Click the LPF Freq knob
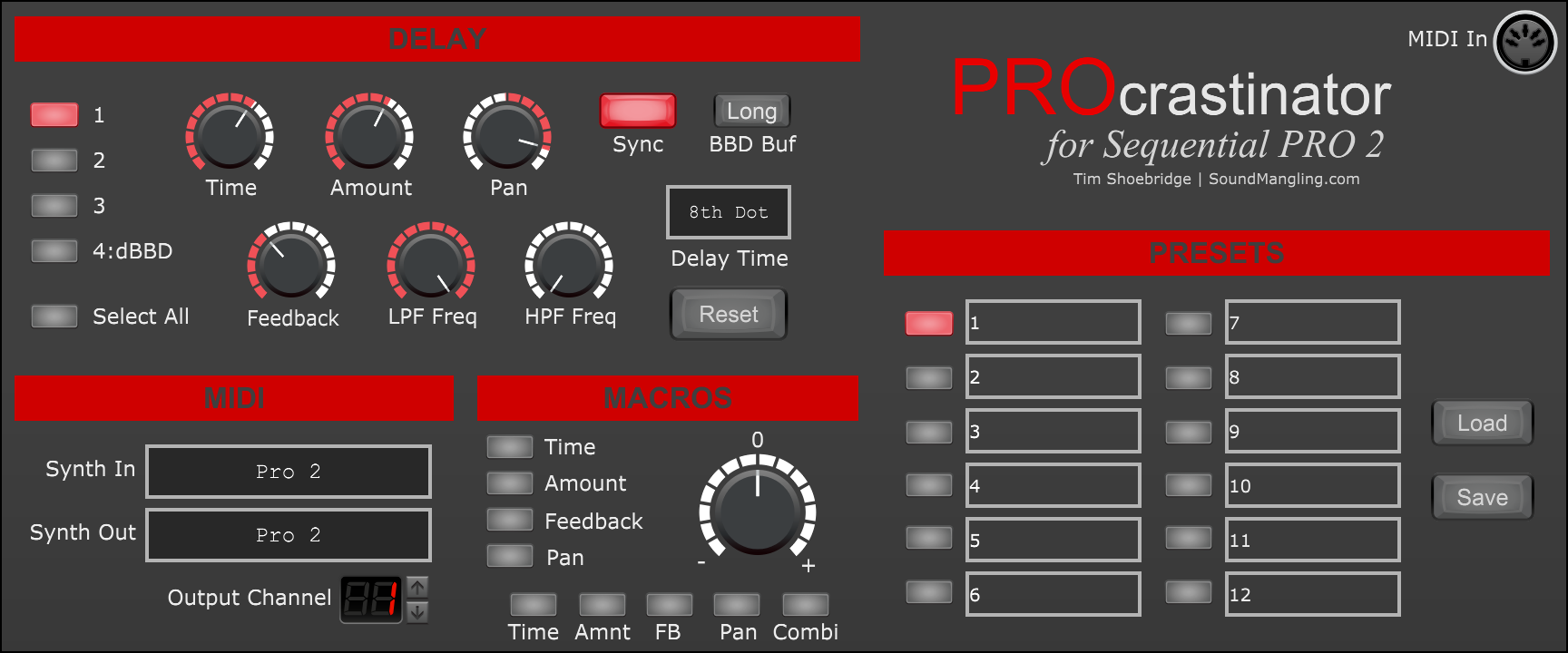This screenshot has width=1568, height=653. 431,262
